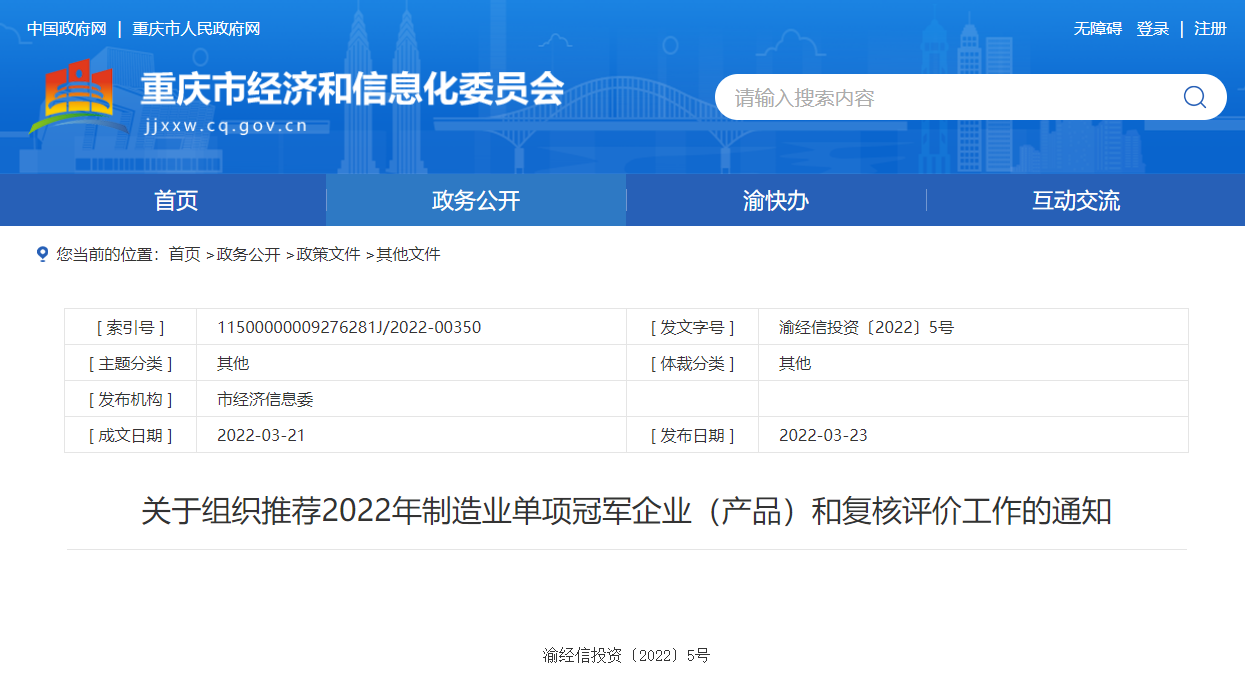The width and height of the screenshot is (1245, 677).
Task: Click 政务公开 in the breadcrumb trail
Action: [248, 254]
